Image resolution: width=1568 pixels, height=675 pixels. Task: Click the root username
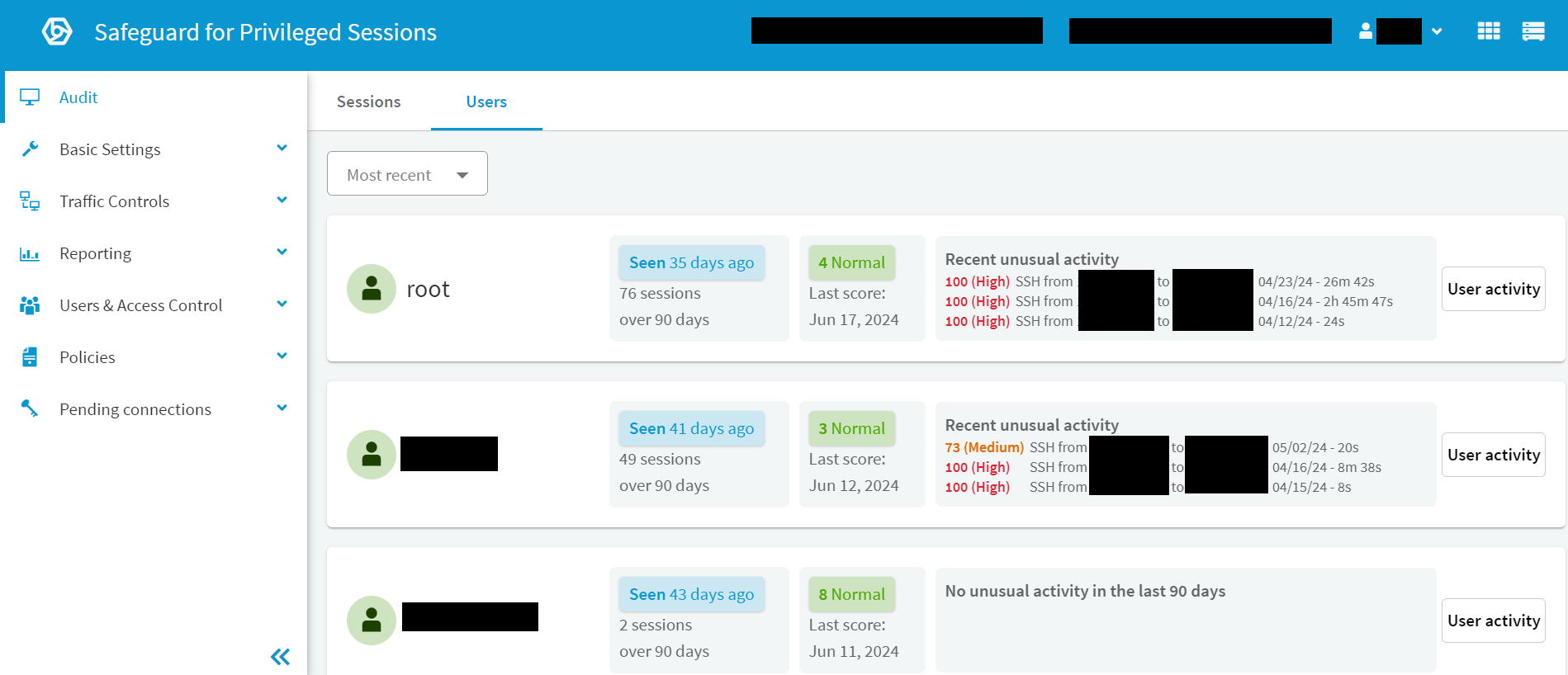[x=428, y=290]
